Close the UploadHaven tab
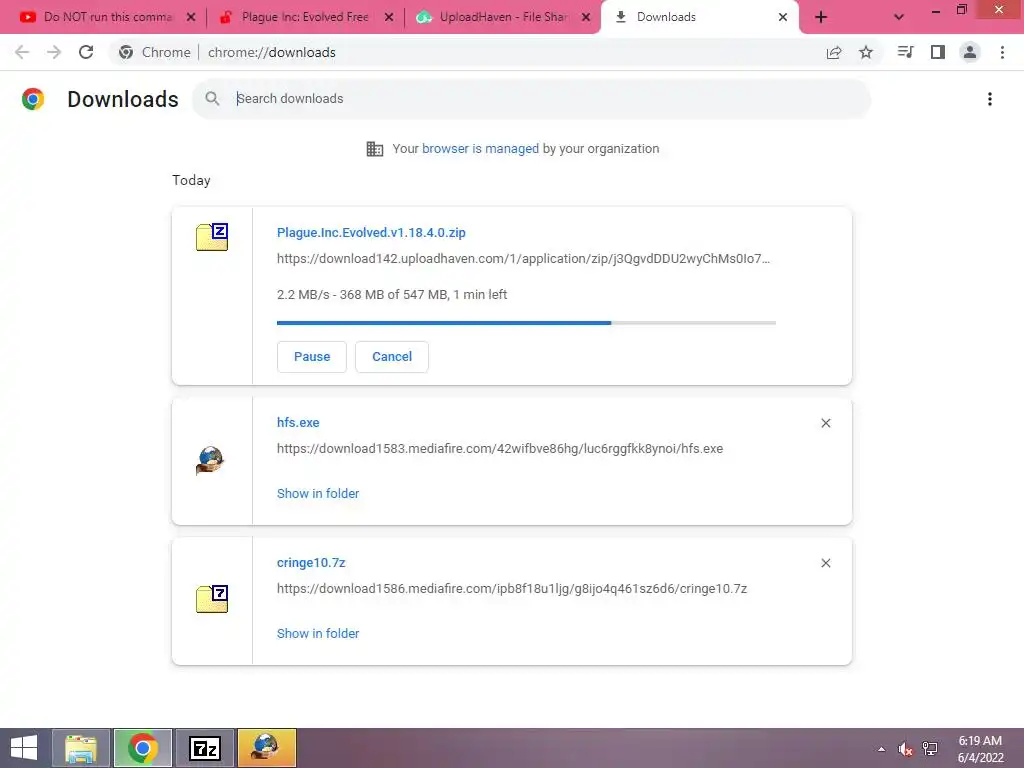Screen dimensions: 1024x768 pos(586,17)
